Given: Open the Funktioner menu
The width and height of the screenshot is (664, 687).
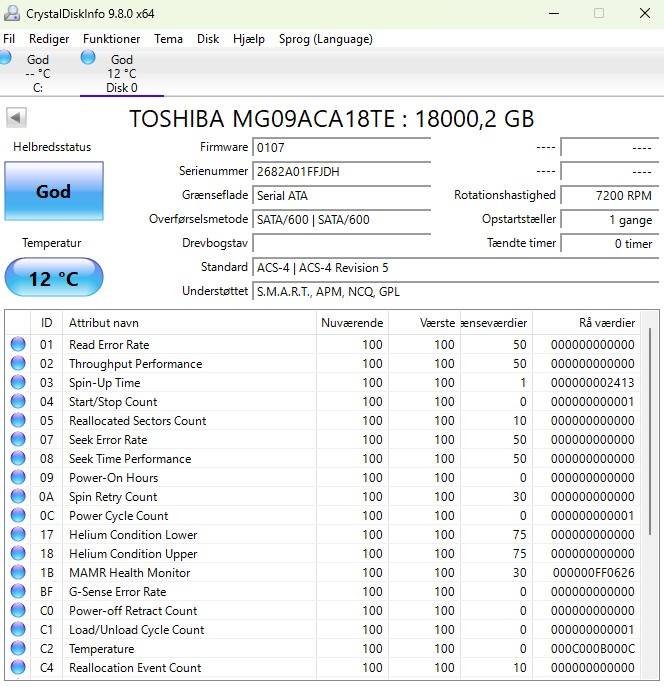Looking at the screenshot, I should [x=112, y=39].
